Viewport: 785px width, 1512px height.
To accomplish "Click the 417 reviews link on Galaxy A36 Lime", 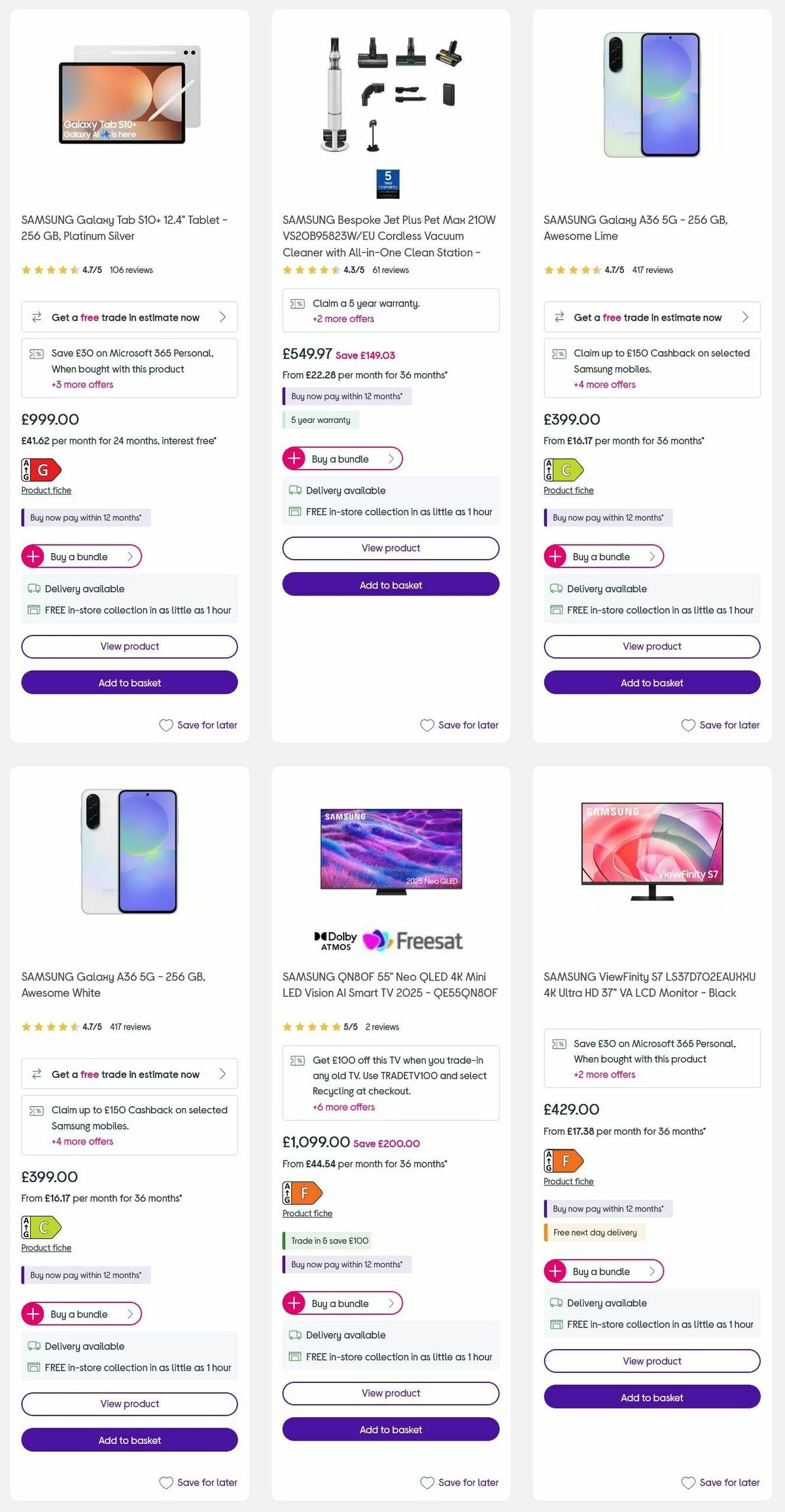I will [654, 270].
